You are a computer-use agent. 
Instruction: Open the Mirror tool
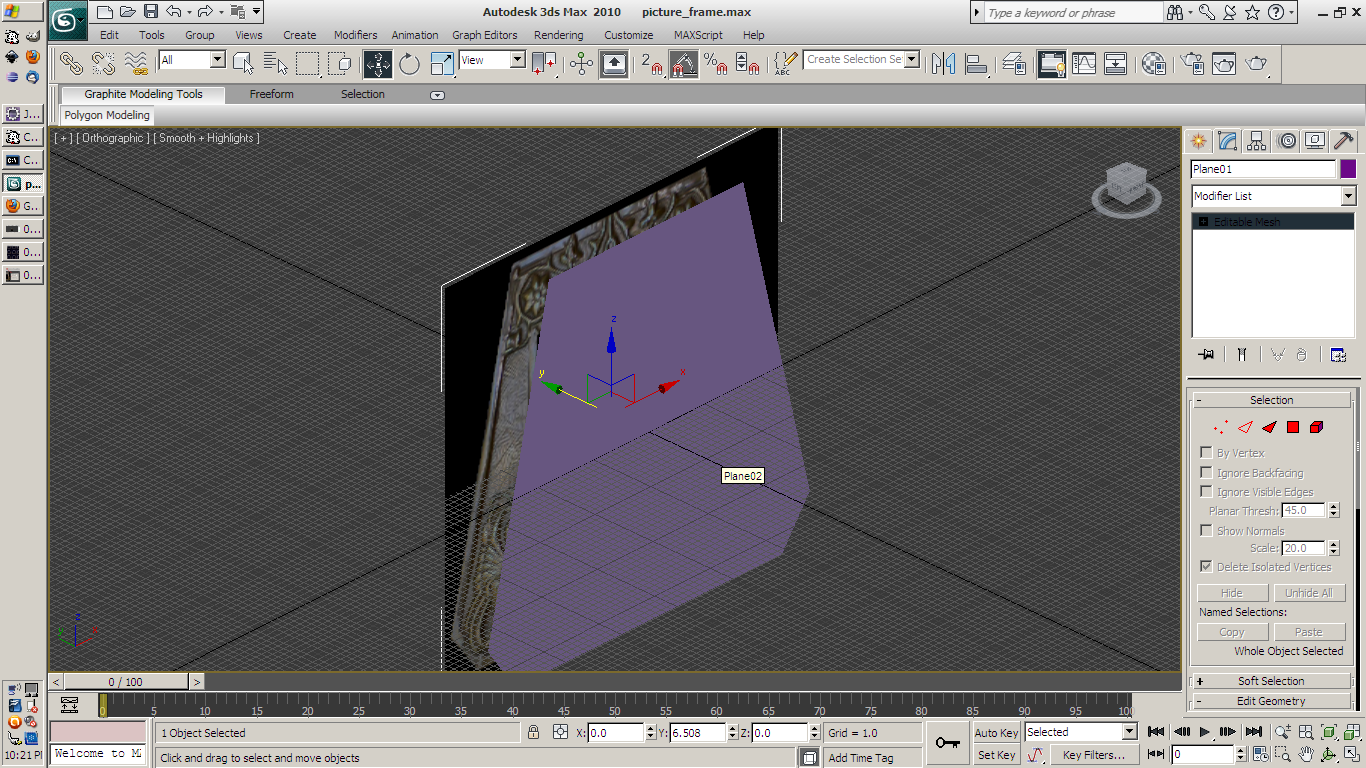[943, 64]
